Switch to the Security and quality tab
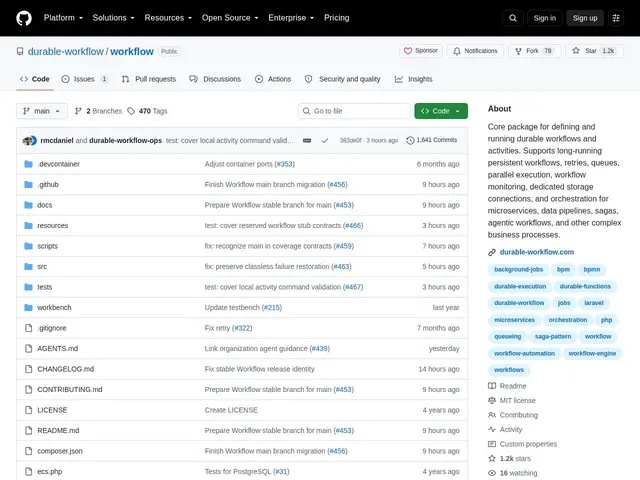This screenshot has height=480, width=640. [342, 79]
